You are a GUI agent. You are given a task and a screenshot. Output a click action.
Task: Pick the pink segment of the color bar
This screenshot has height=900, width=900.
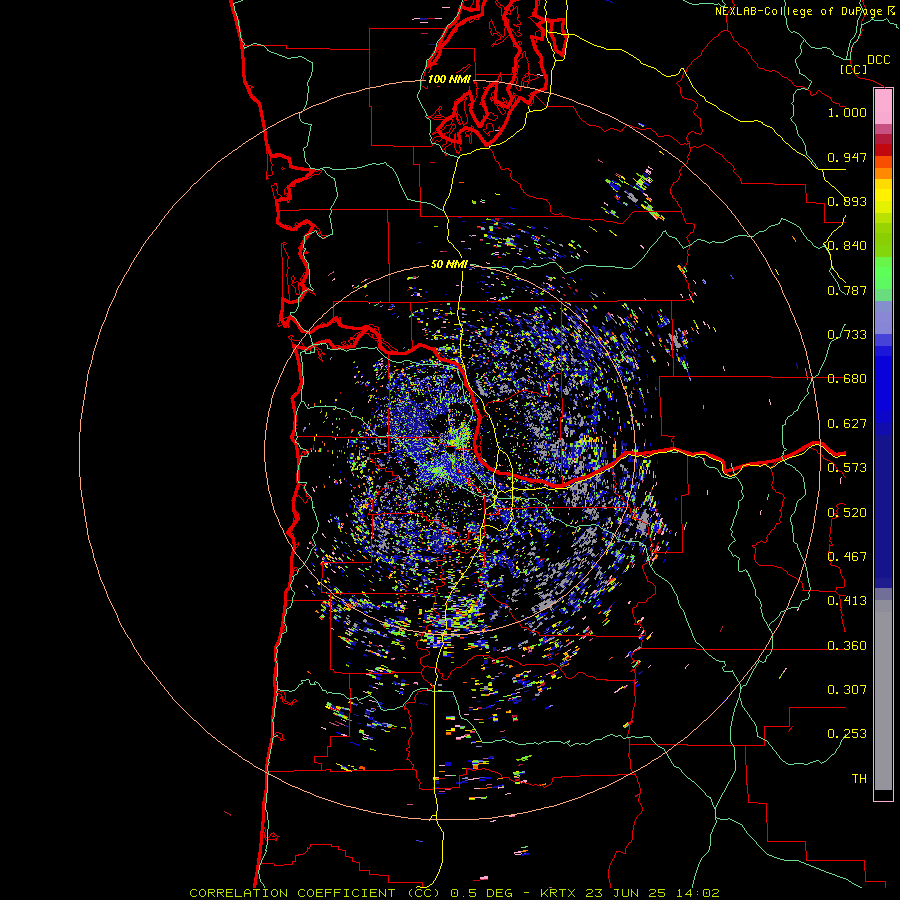[x=883, y=107]
